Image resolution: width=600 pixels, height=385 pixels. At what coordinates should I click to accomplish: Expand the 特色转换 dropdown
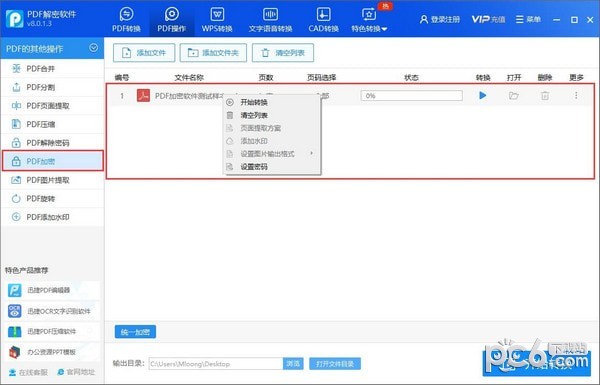369,20
